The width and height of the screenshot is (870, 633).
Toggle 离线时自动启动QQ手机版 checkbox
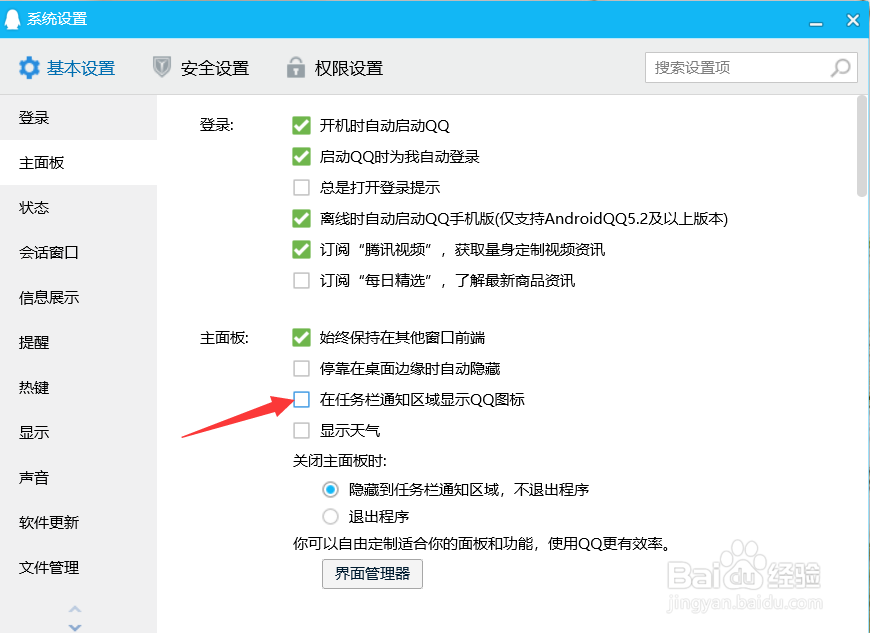[301, 219]
